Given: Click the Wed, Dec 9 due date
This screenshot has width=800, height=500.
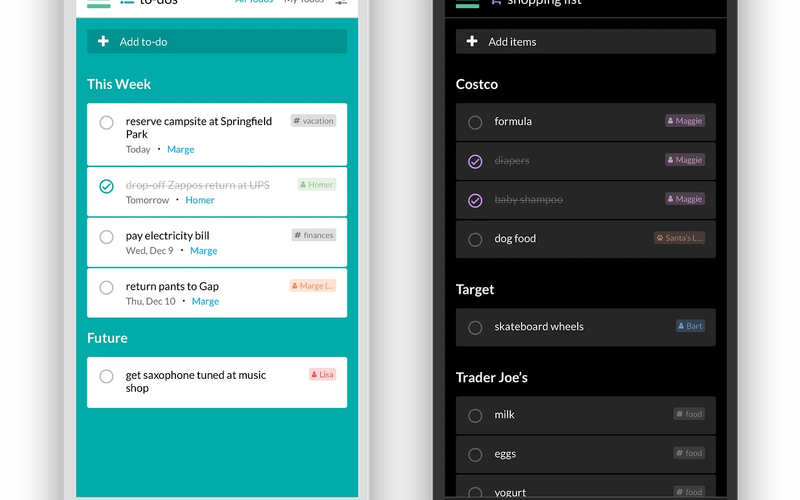Looking at the screenshot, I should coord(149,251).
